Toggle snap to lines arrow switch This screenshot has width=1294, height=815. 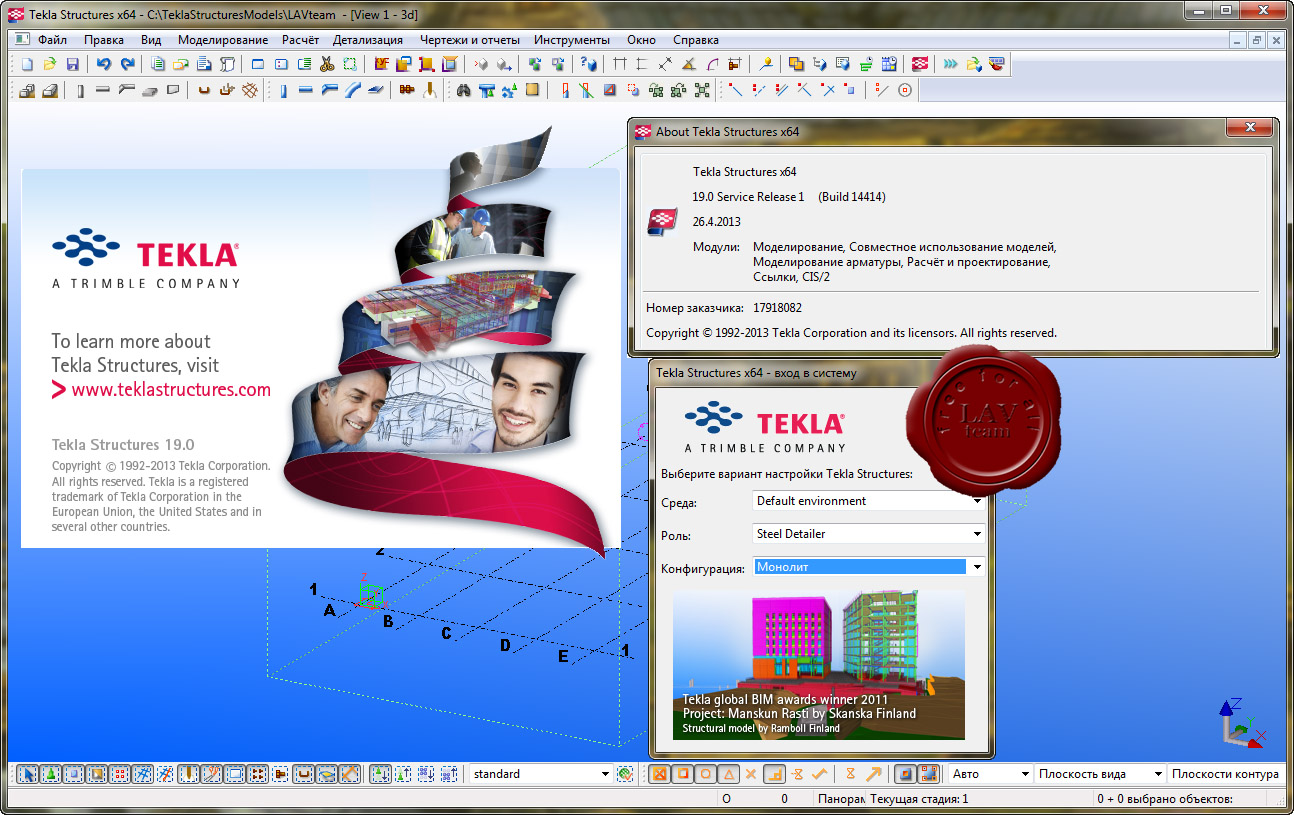pyautogui.click(x=873, y=774)
